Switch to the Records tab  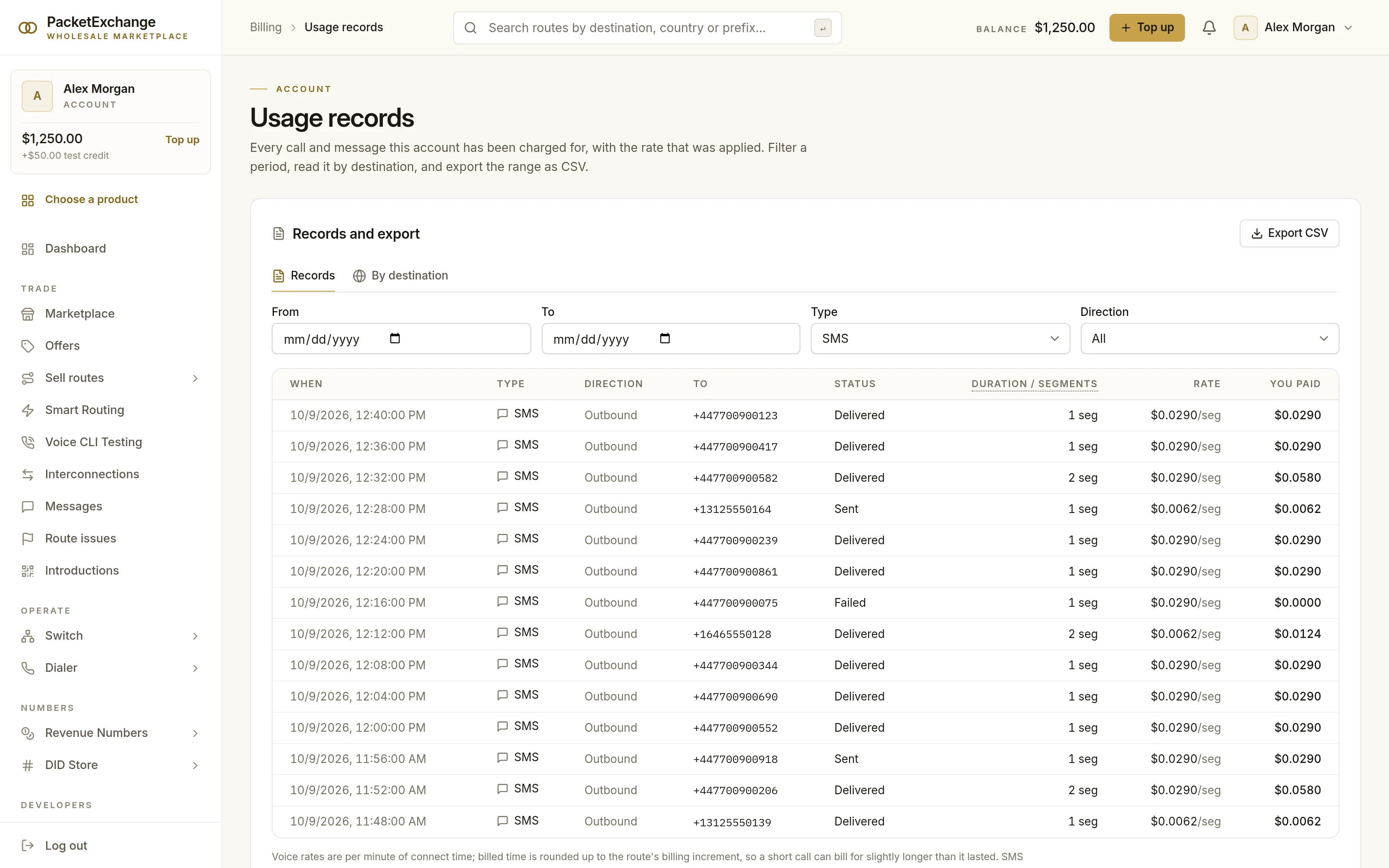tap(303, 276)
